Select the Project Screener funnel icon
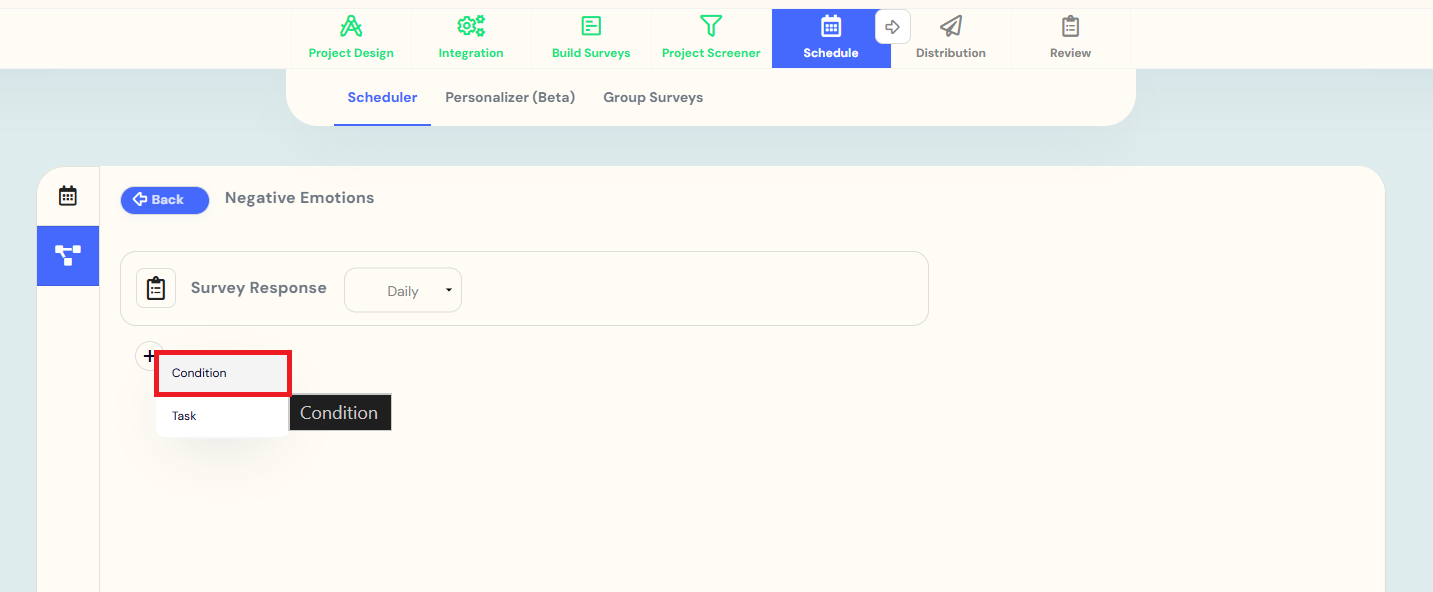The width and height of the screenshot is (1433, 592). coord(711,27)
